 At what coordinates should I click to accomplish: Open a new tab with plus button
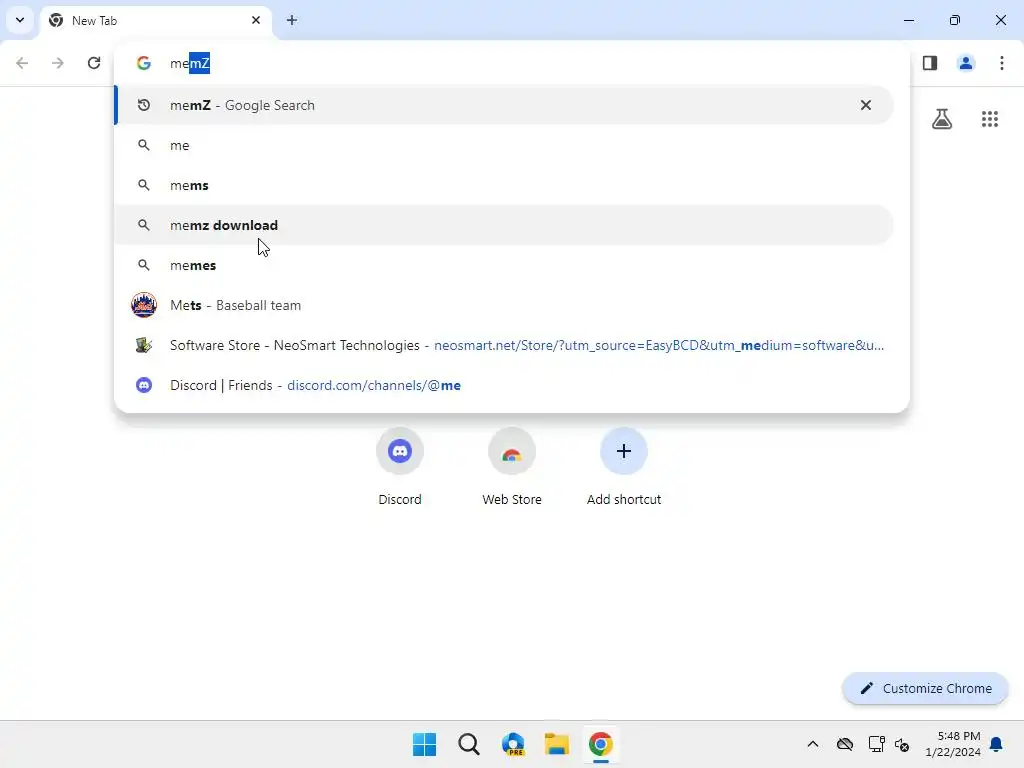[x=292, y=20]
